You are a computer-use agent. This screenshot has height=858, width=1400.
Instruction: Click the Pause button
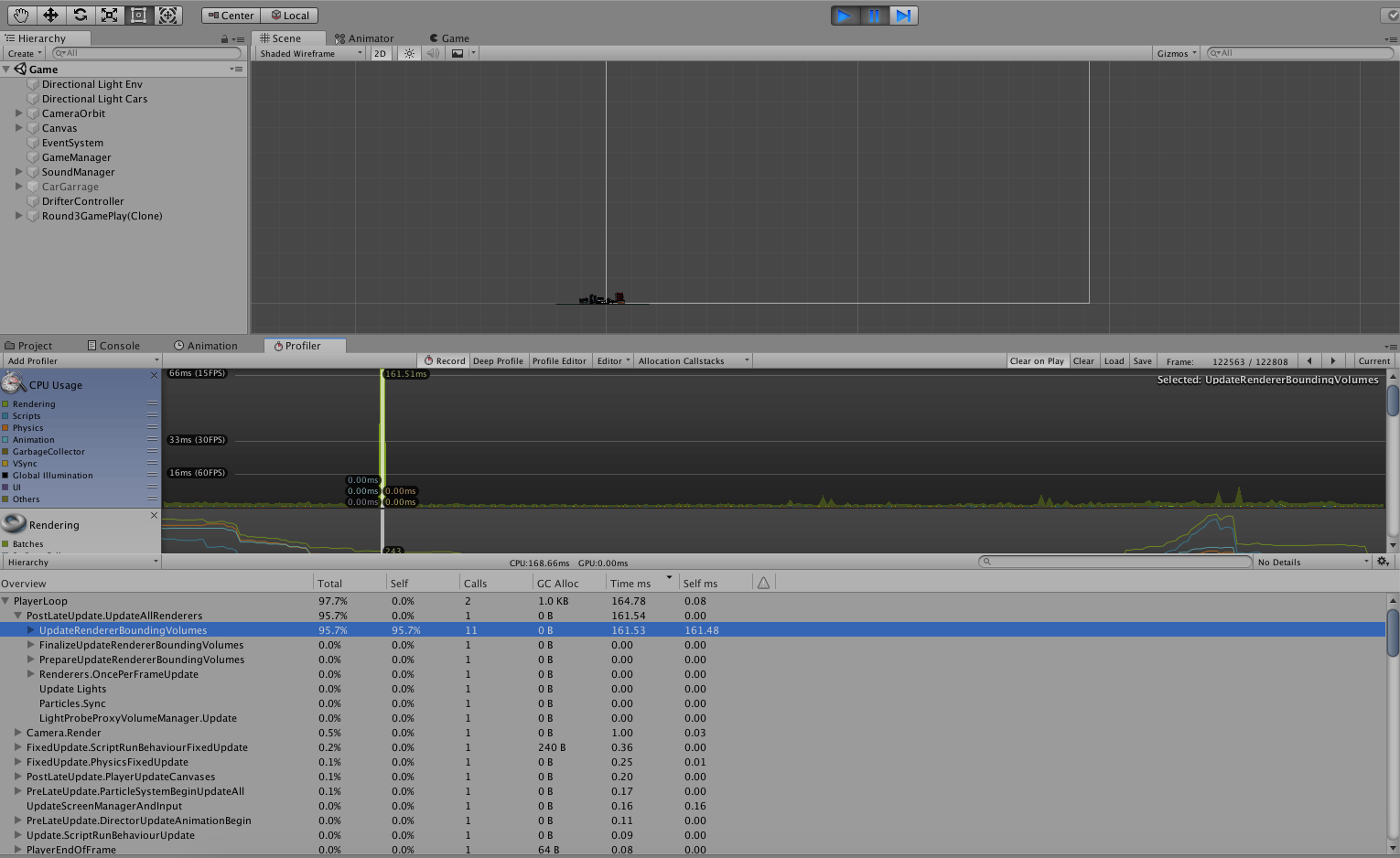[874, 16]
